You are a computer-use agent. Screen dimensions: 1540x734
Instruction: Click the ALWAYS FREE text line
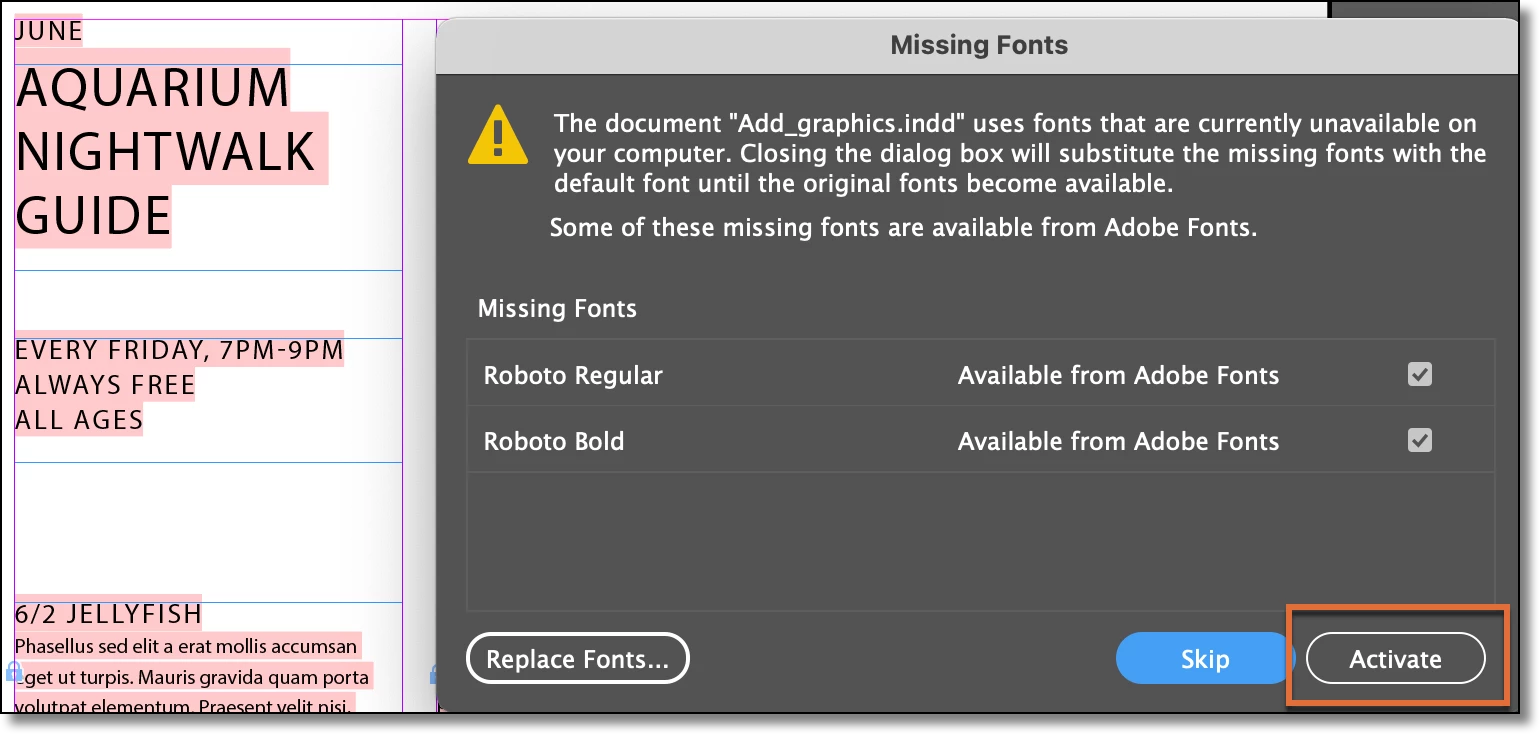coord(105,386)
